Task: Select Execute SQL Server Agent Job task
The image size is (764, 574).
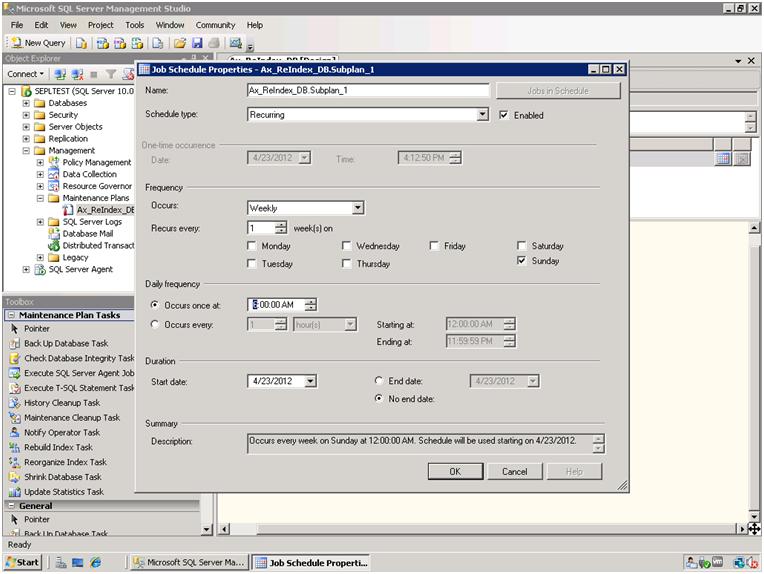Action: [79, 373]
